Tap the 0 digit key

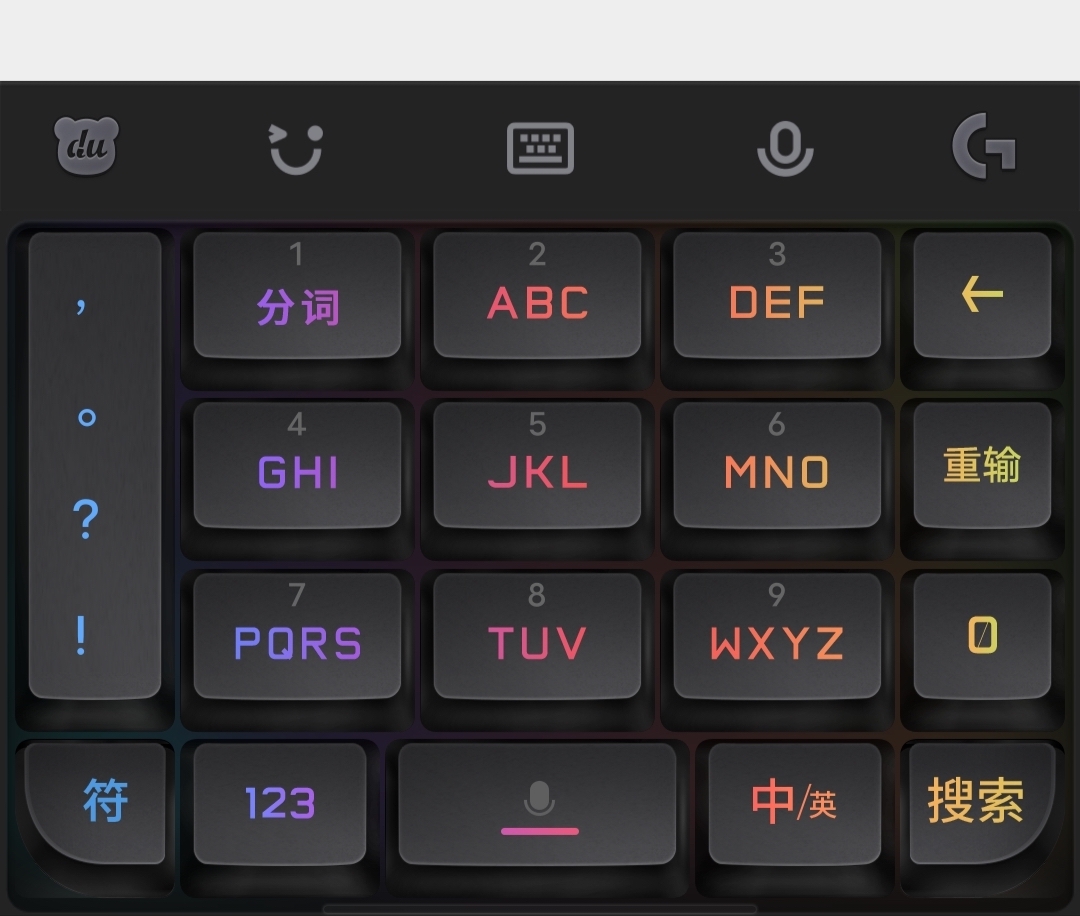click(982, 635)
